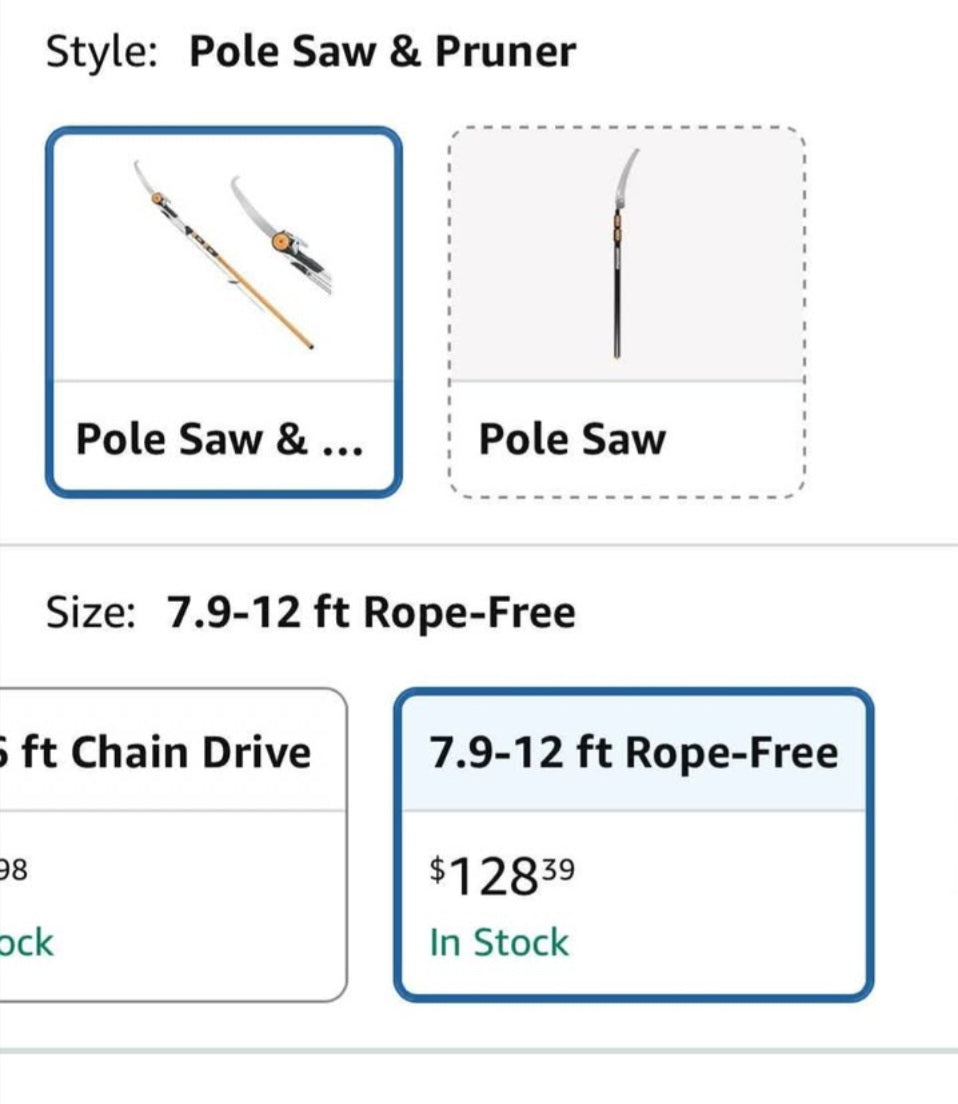The height and width of the screenshot is (1104, 958).
Task: Click partial stock status on Chain Drive card
Action: pyautogui.click(x=26, y=942)
